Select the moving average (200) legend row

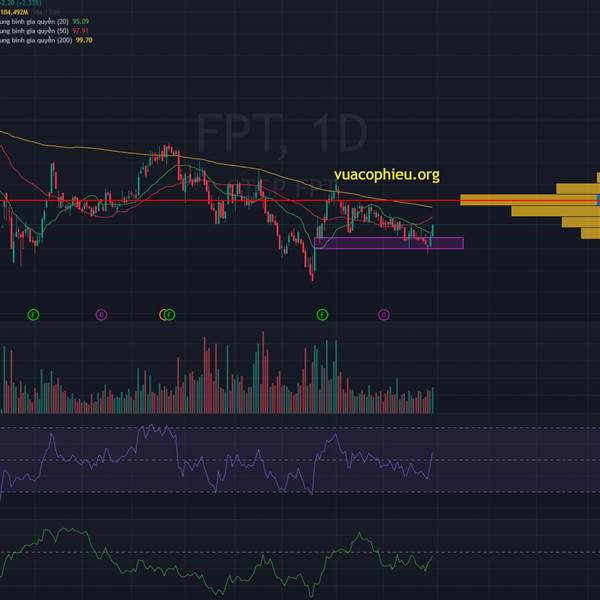click(46, 40)
